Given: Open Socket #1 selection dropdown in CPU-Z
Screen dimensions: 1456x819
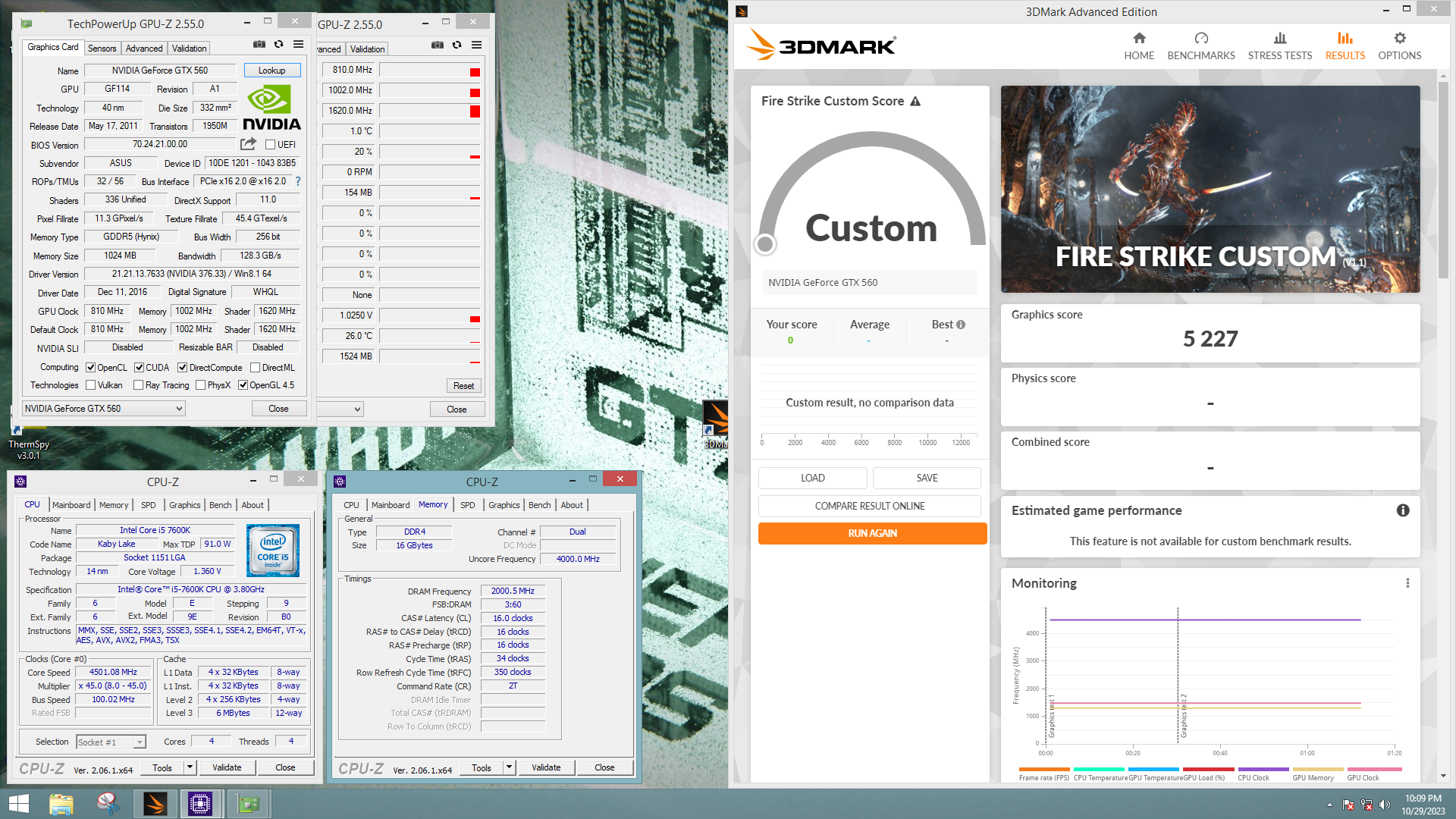Looking at the screenshot, I should point(111,742).
